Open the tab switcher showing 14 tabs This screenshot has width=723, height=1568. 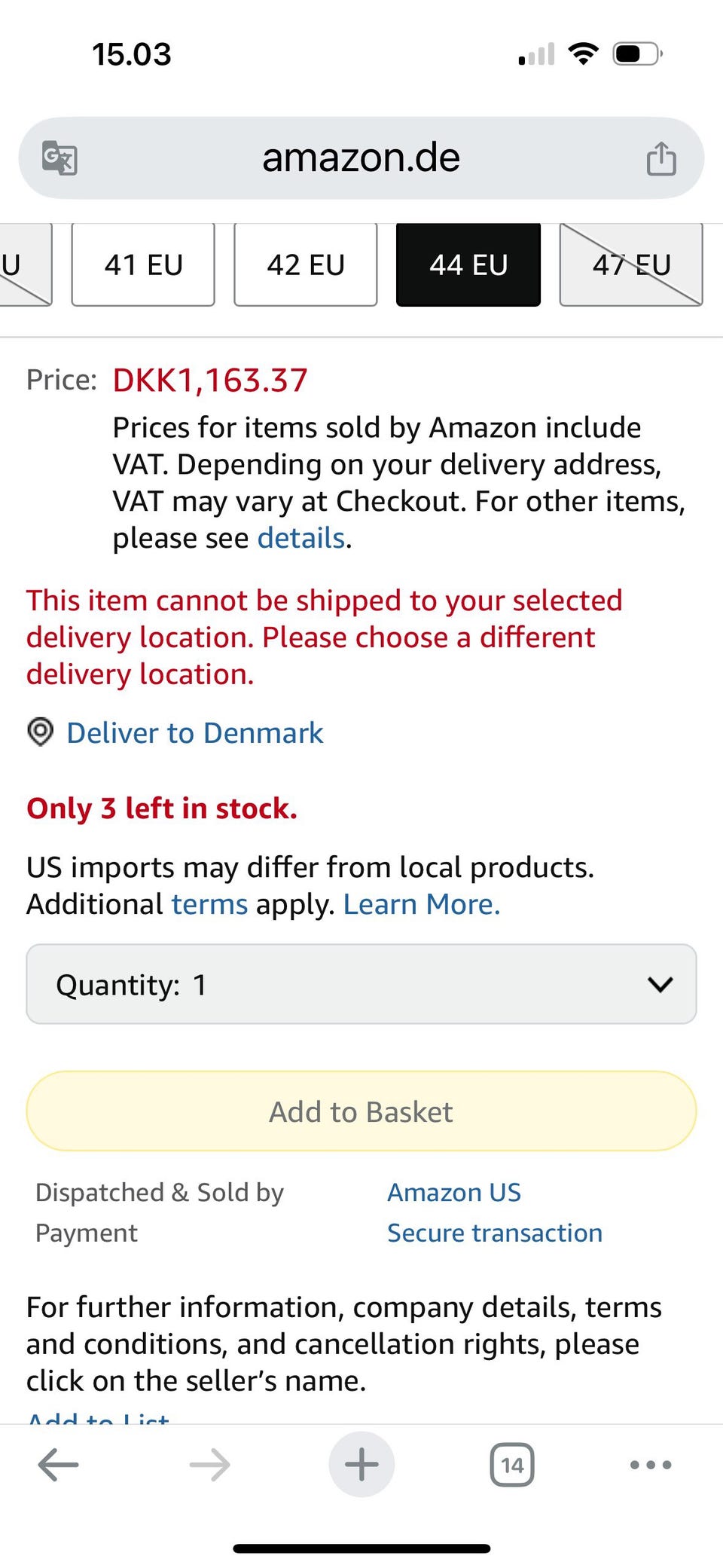coord(512,1465)
